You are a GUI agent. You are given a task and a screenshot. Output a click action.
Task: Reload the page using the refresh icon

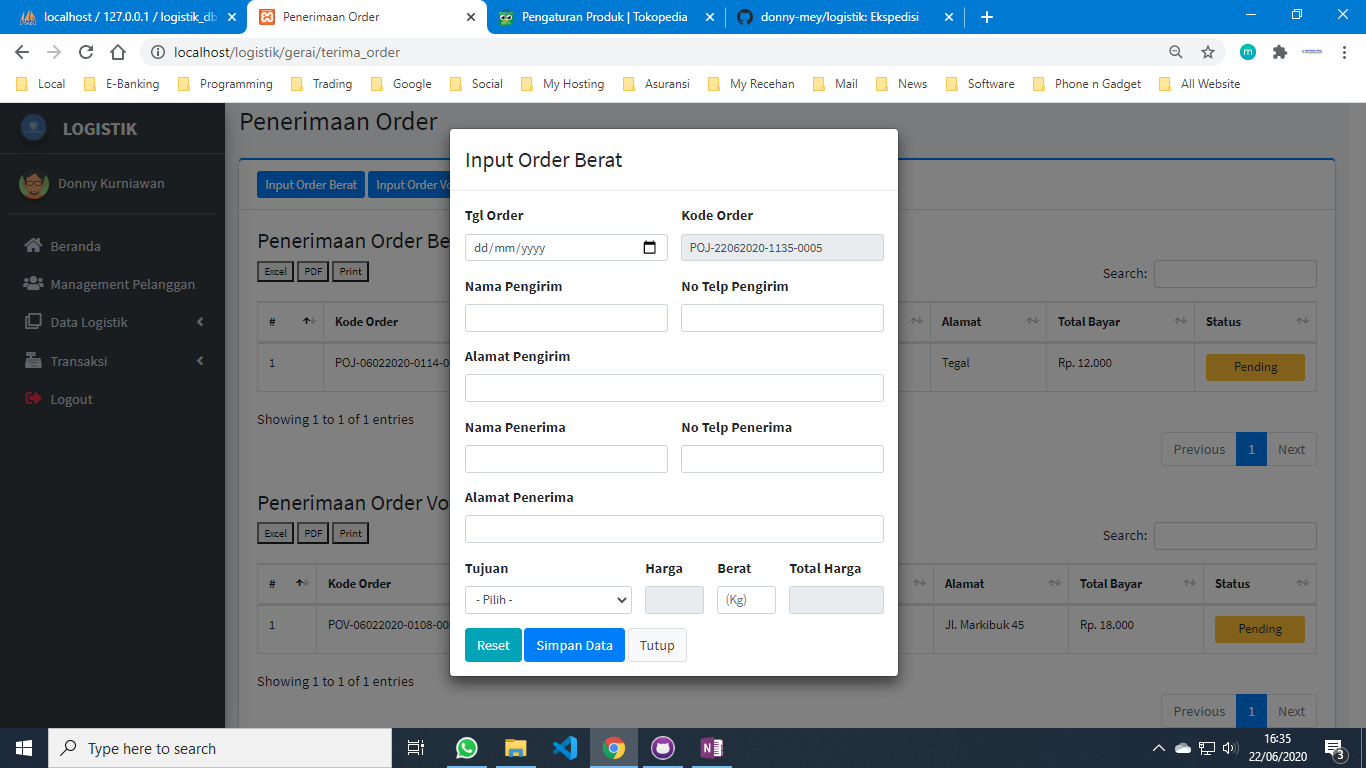coord(86,52)
